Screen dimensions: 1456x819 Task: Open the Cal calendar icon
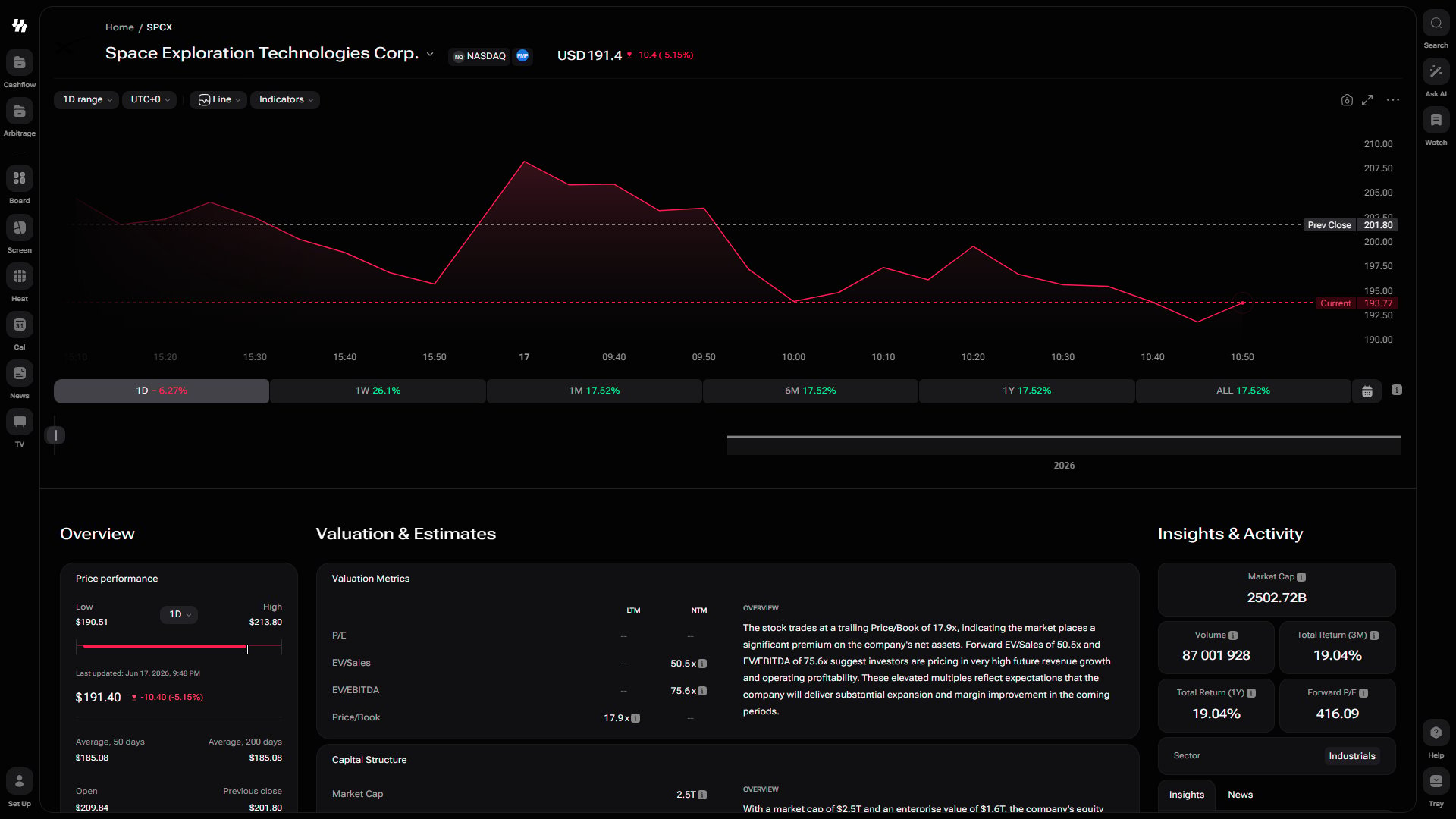click(x=20, y=325)
